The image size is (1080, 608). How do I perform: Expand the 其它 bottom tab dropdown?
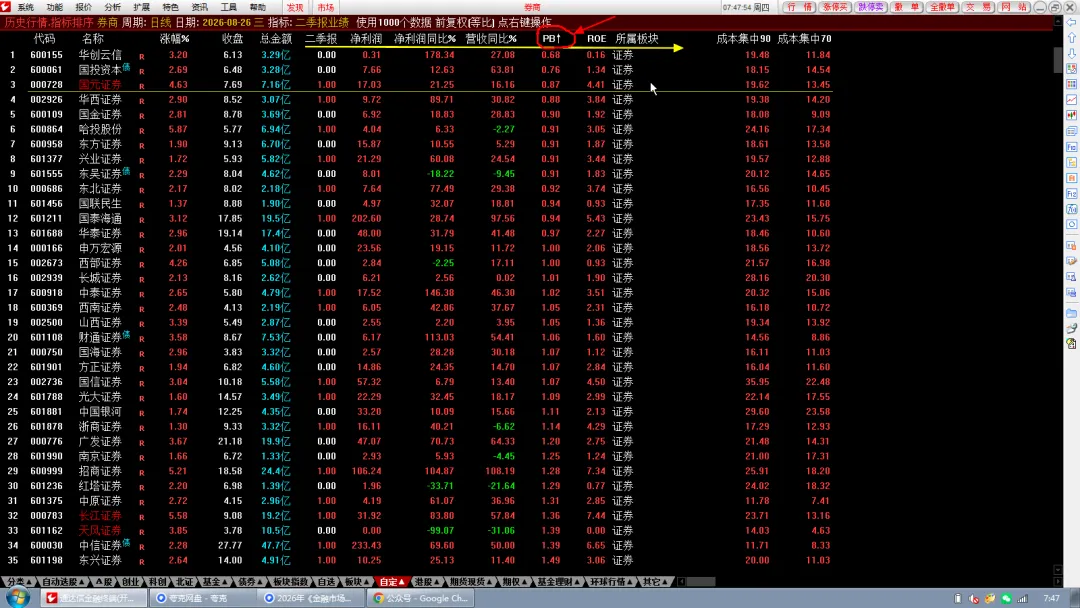tap(665, 583)
